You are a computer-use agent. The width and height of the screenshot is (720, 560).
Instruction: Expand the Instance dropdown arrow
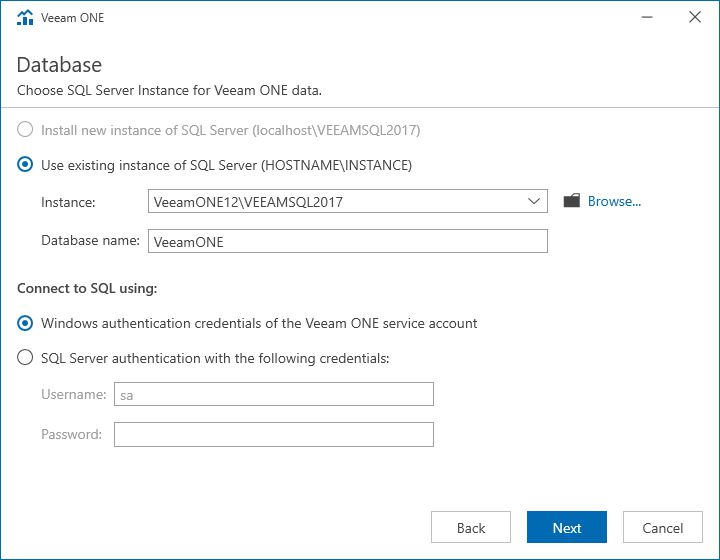tap(534, 201)
